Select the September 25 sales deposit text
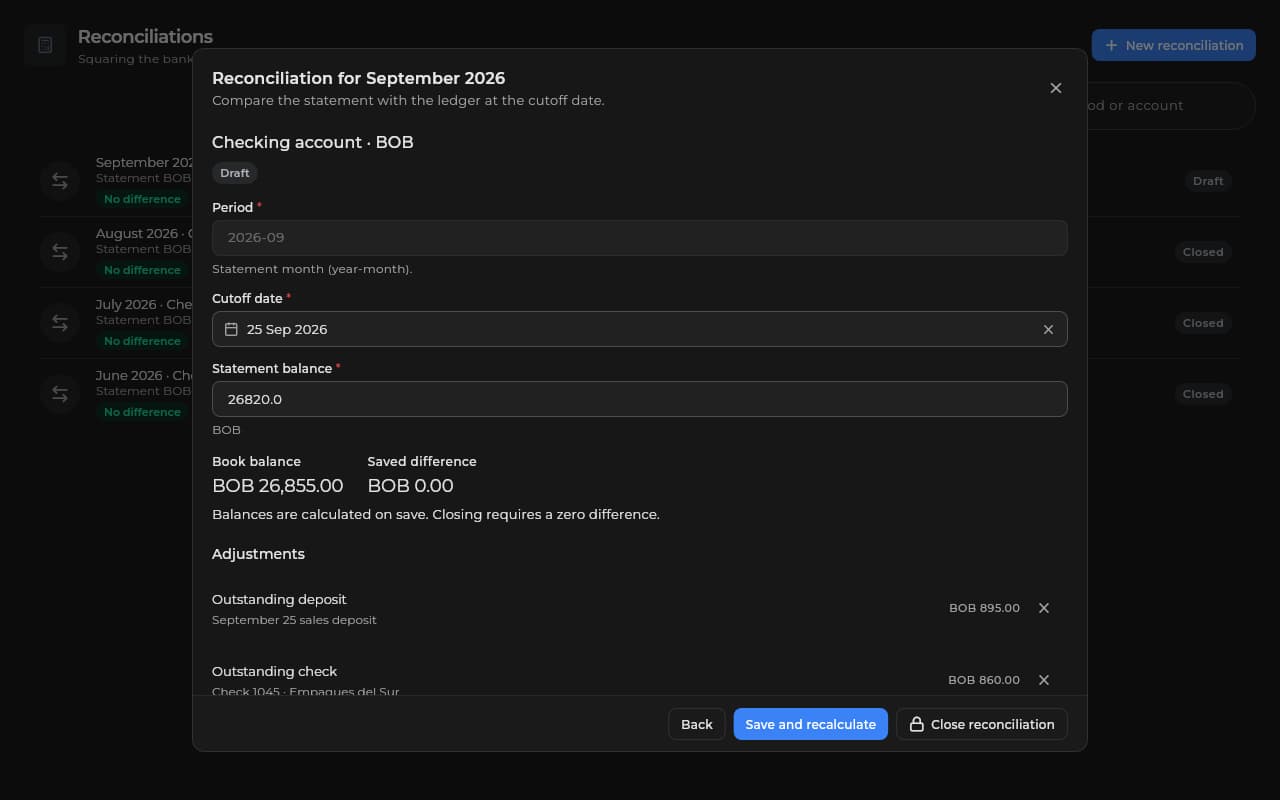This screenshot has width=1280, height=800. [294, 620]
